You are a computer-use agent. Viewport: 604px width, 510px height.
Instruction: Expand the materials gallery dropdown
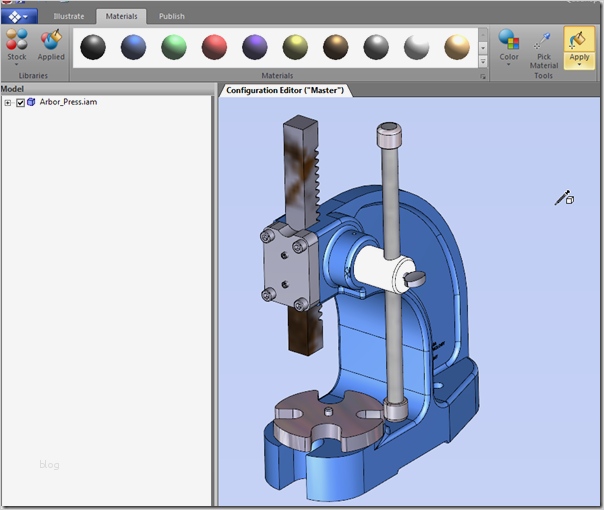pos(483,60)
